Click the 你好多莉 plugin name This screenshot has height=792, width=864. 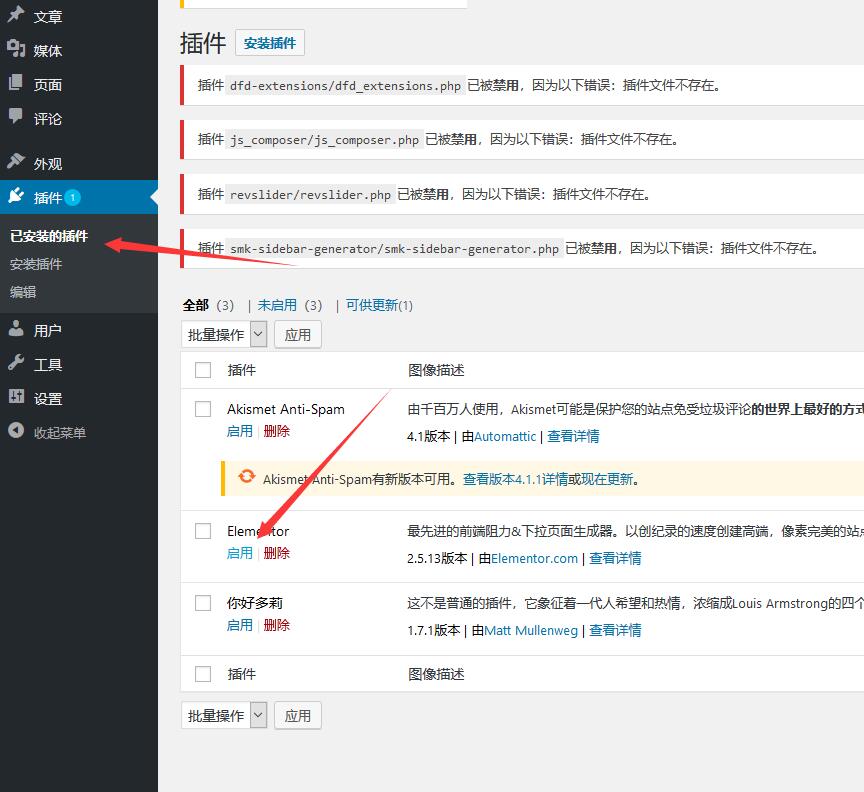(x=255, y=603)
